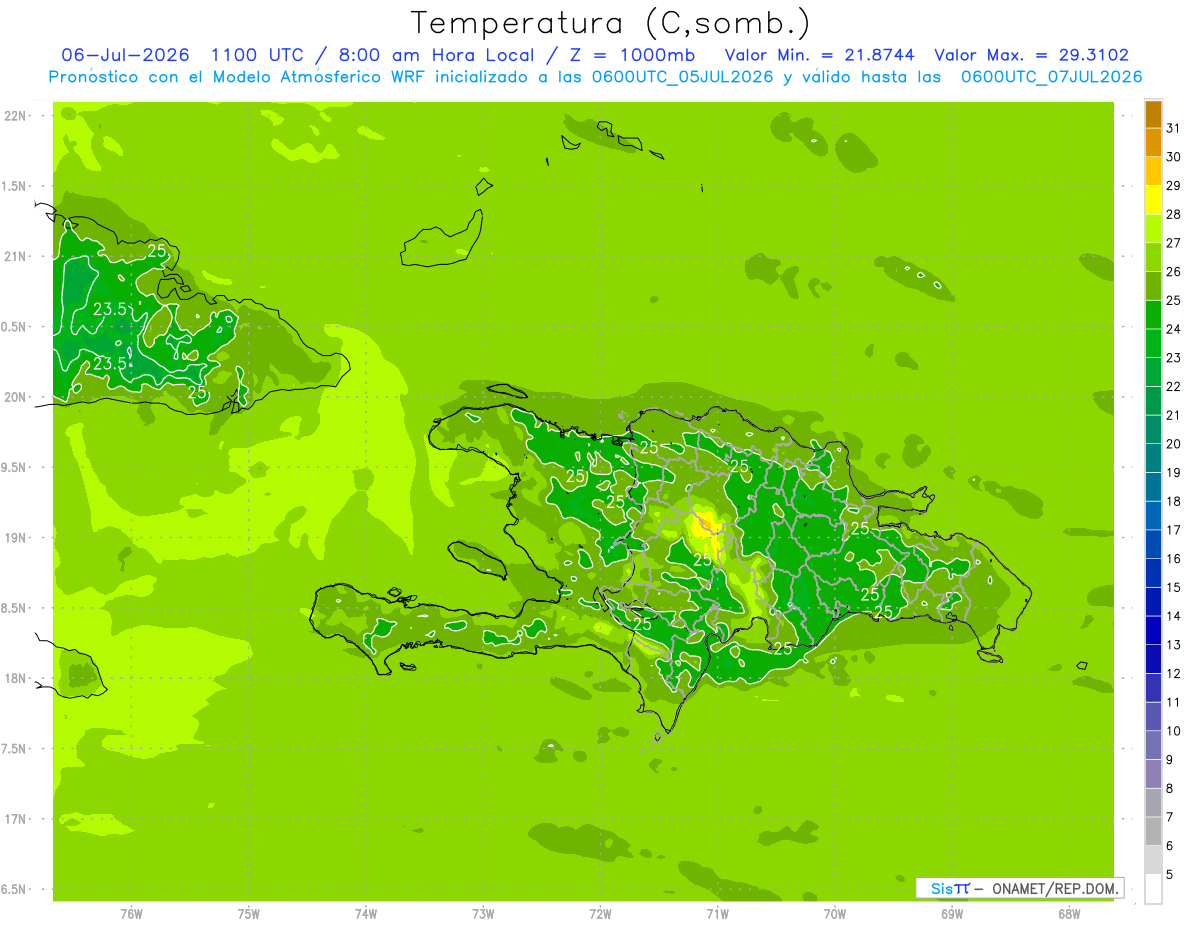Click the orange 31 degree color swatch
This screenshot has height=927, width=1200.
pos(1153,114)
